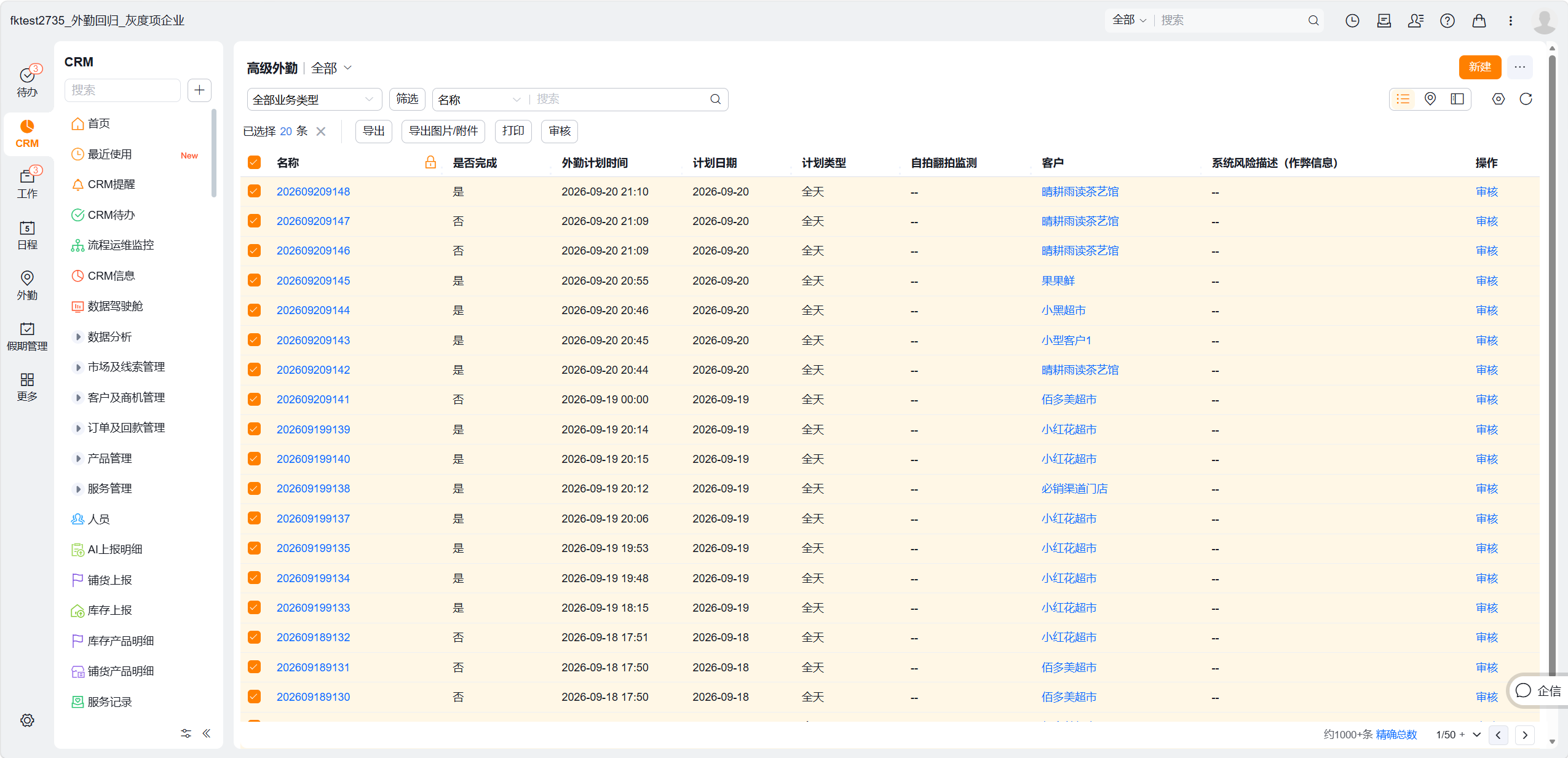Screen dimensions: 1568x758
Task: Open the shopping bag icon in header
Action: 1479,20
